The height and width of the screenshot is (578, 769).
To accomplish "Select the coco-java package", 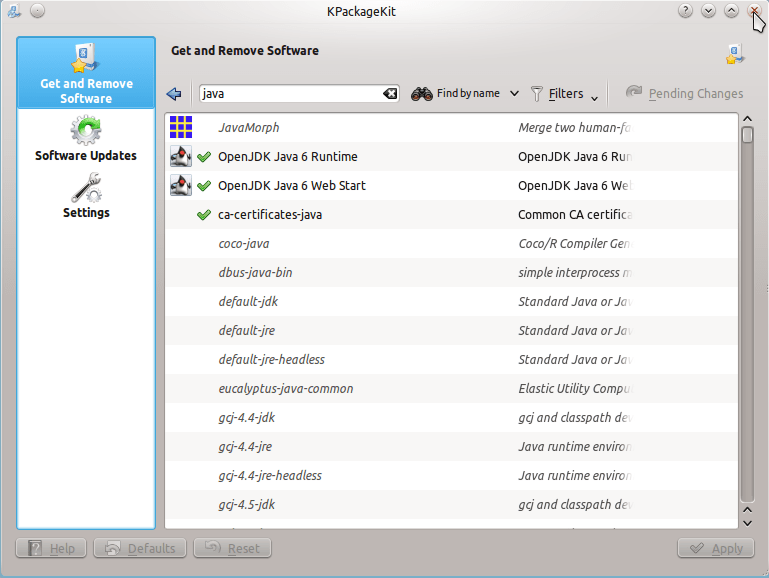I will 451,244.
